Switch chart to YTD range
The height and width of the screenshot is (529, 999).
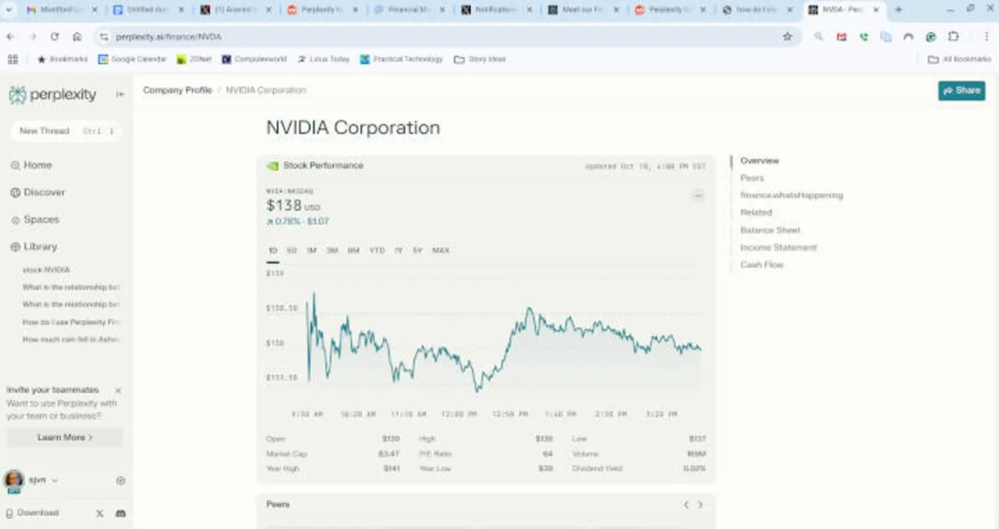[x=376, y=250]
